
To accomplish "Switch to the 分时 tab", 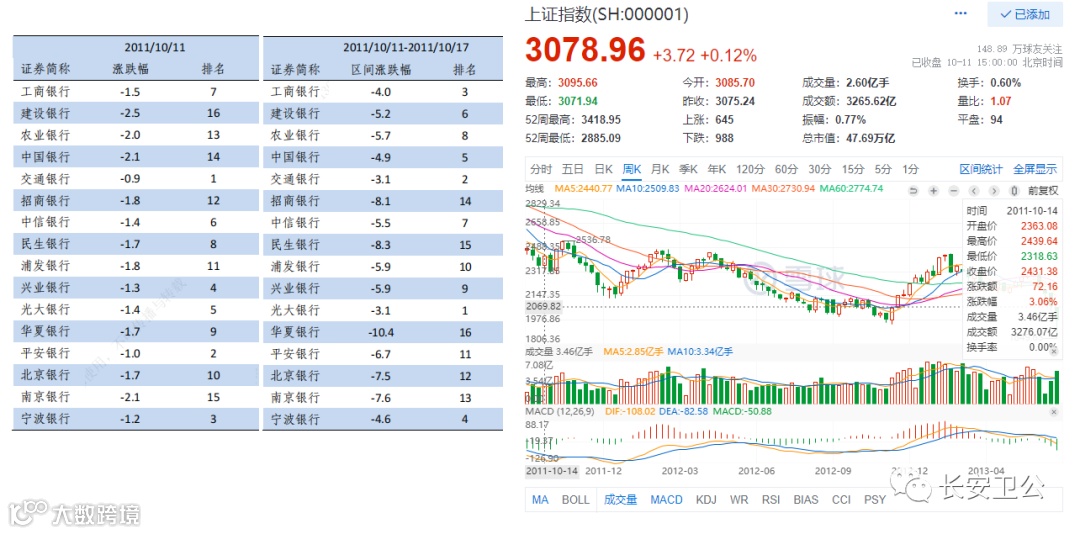I will click(541, 169).
